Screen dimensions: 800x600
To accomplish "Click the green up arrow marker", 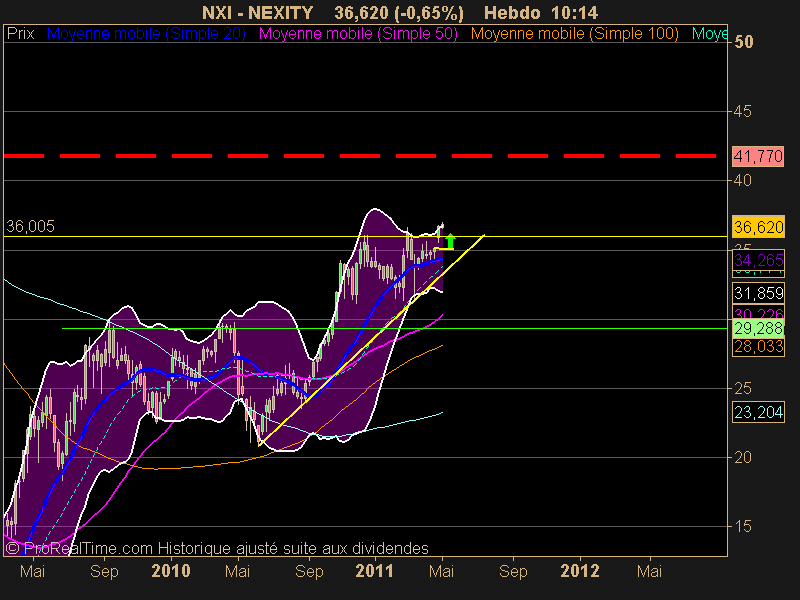I will [x=451, y=241].
